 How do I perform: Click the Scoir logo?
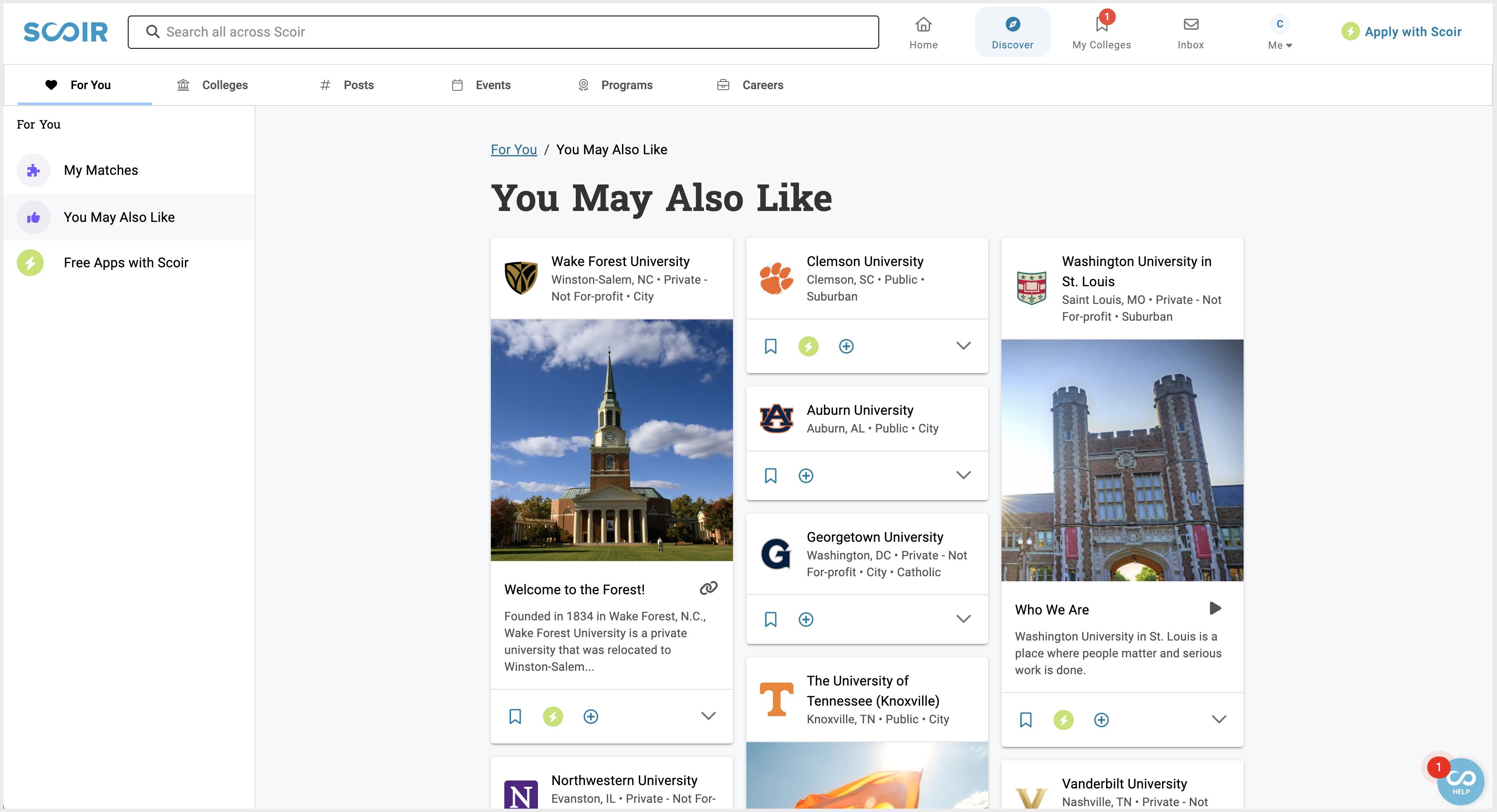pyautogui.click(x=66, y=32)
